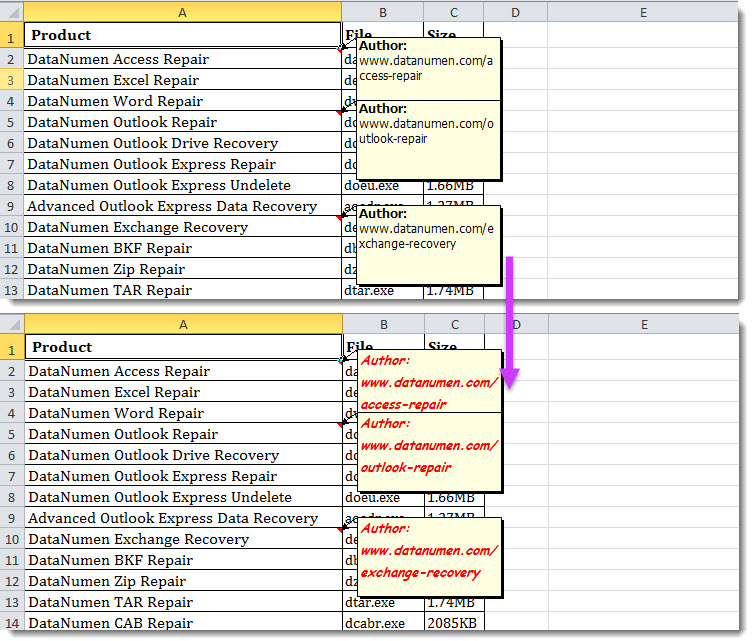This screenshot has height=641, width=753.
Task: Select DataNumen Word Repair cell in the top spreadsheet
Action: [182, 101]
